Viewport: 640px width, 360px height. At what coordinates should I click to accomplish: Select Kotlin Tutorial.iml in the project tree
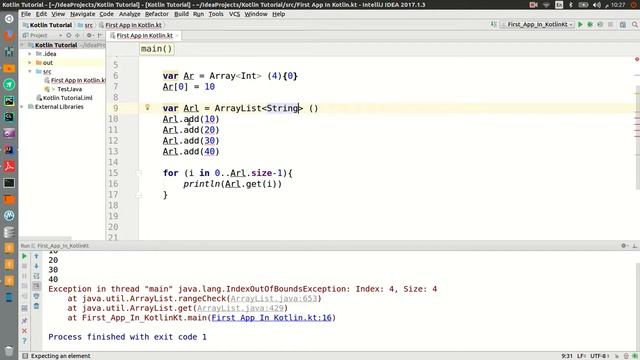pyautogui.click(x=64, y=98)
